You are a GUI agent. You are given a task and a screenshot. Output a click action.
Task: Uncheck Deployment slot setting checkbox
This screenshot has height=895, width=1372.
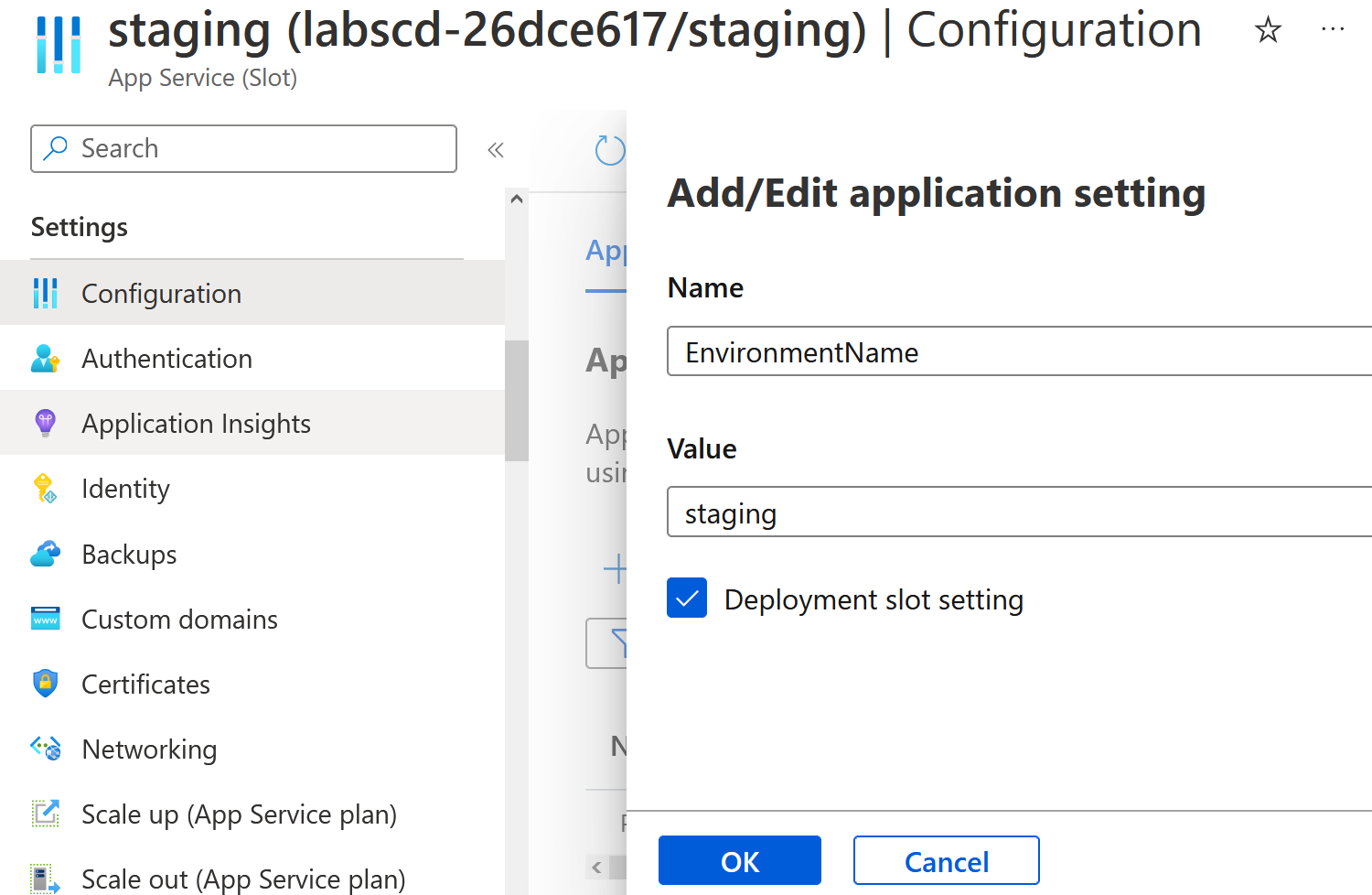[x=687, y=598]
